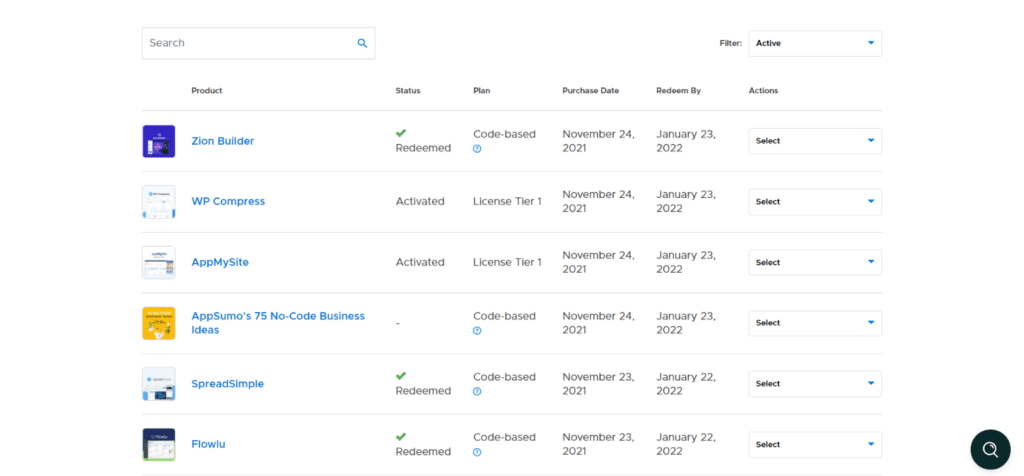Click the help icon under Flowlu's Code-based plan

pyautogui.click(x=477, y=452)
